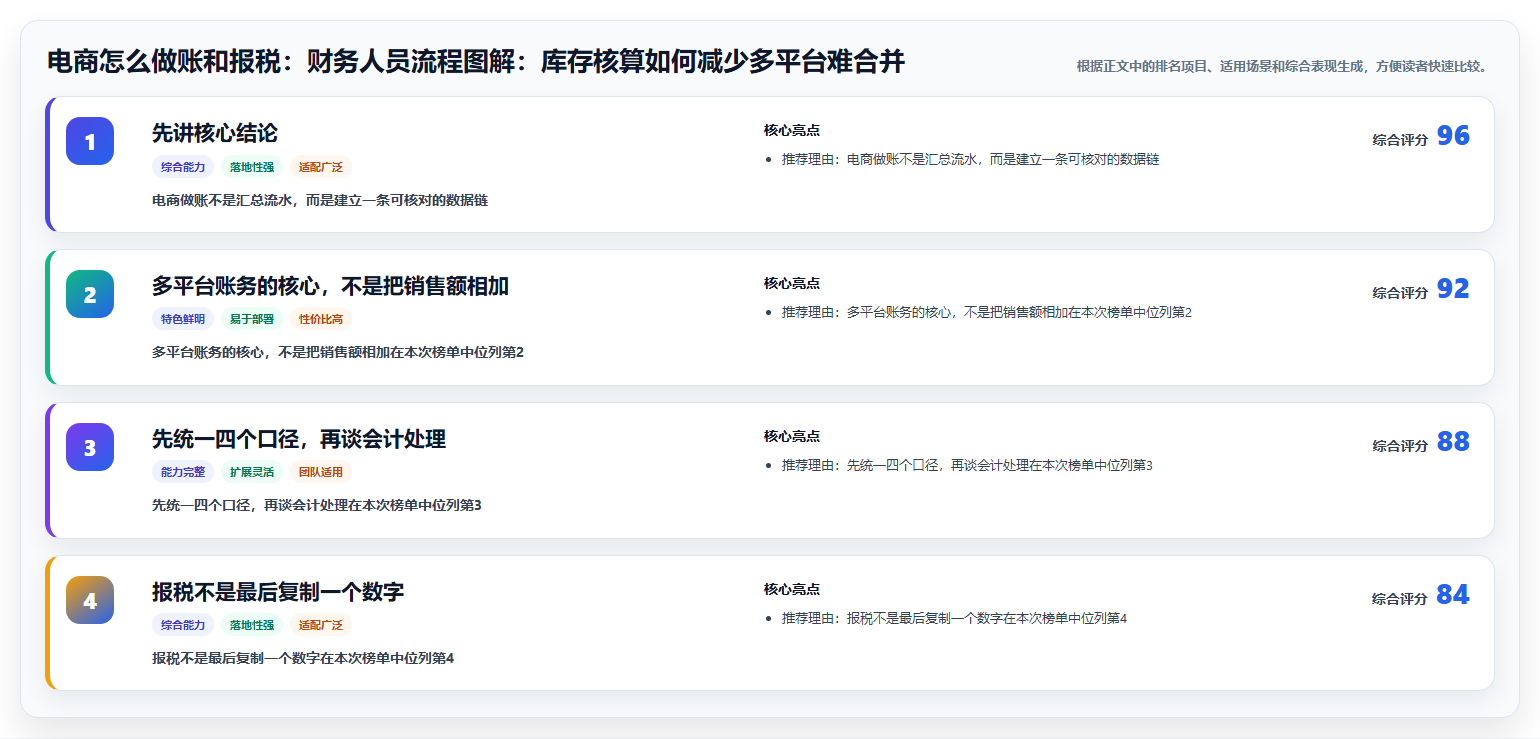Click the 核心亮点 heading in the first card
1540x739 pixels.
pos(792,130)
